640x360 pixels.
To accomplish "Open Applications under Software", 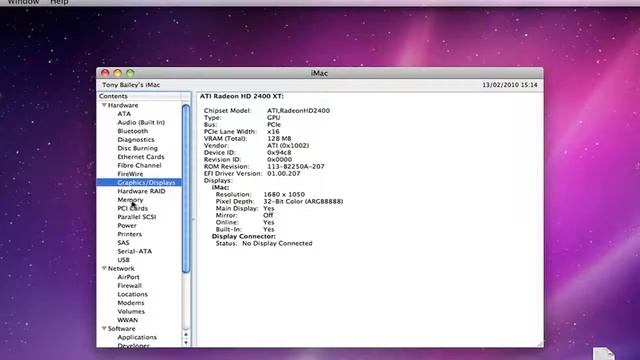I will tap(137, 337).
